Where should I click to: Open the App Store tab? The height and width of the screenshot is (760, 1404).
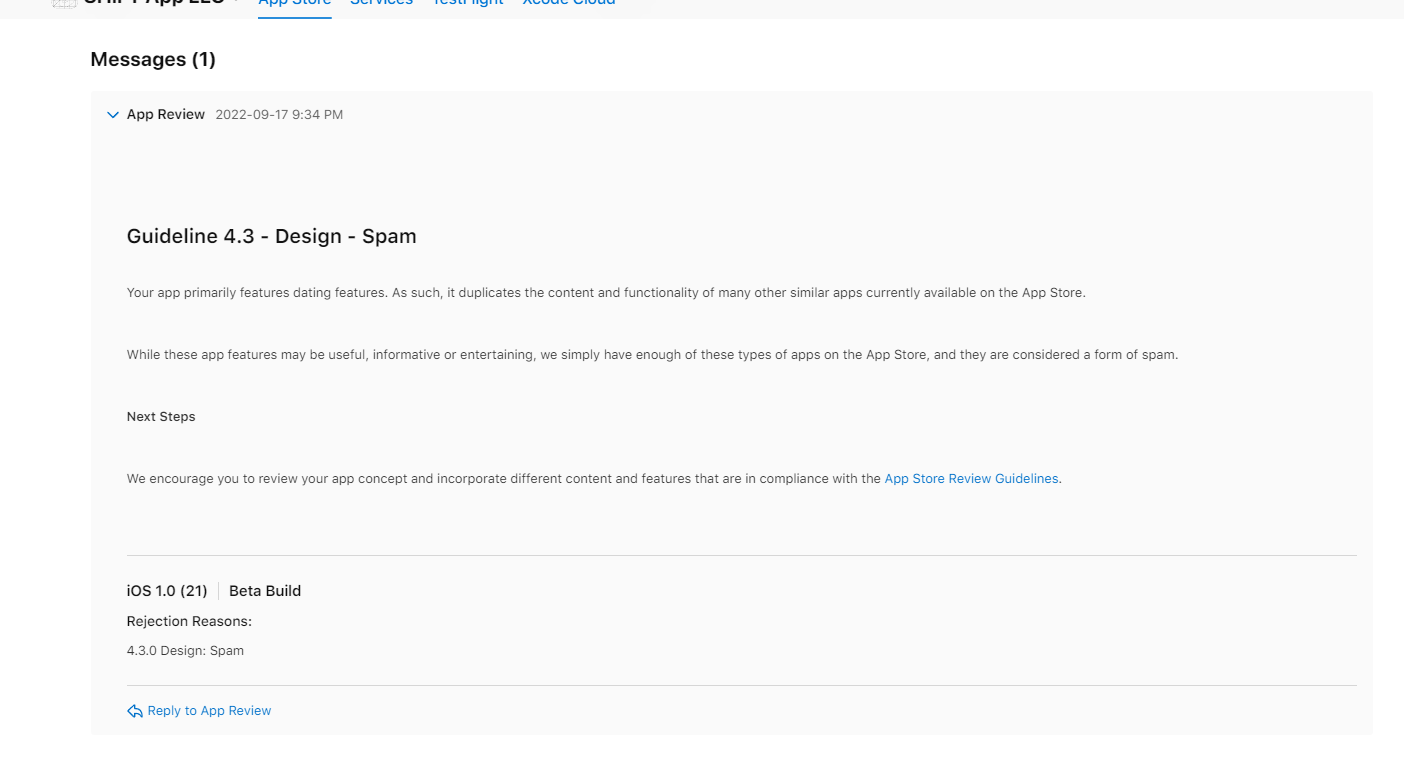294,4
